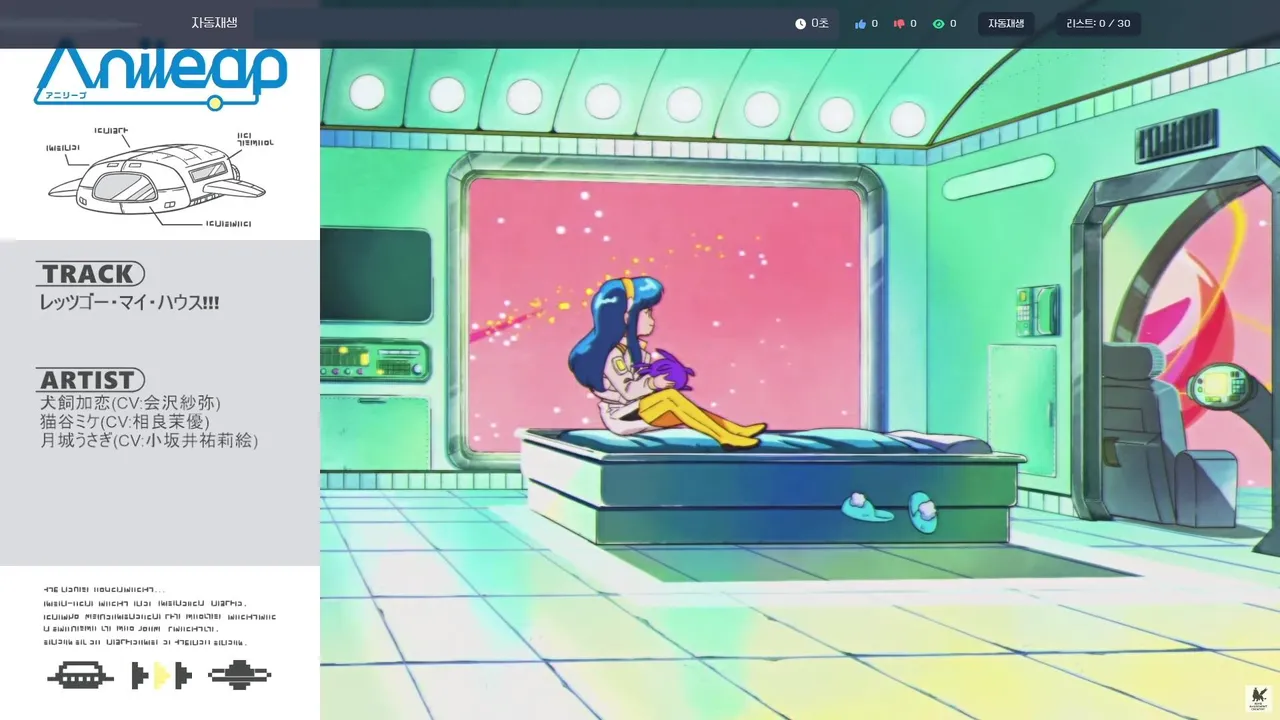1280x720 pixels.
Task: Click the red thumbs-down dislike icon
Action: [x=899, y=24]
